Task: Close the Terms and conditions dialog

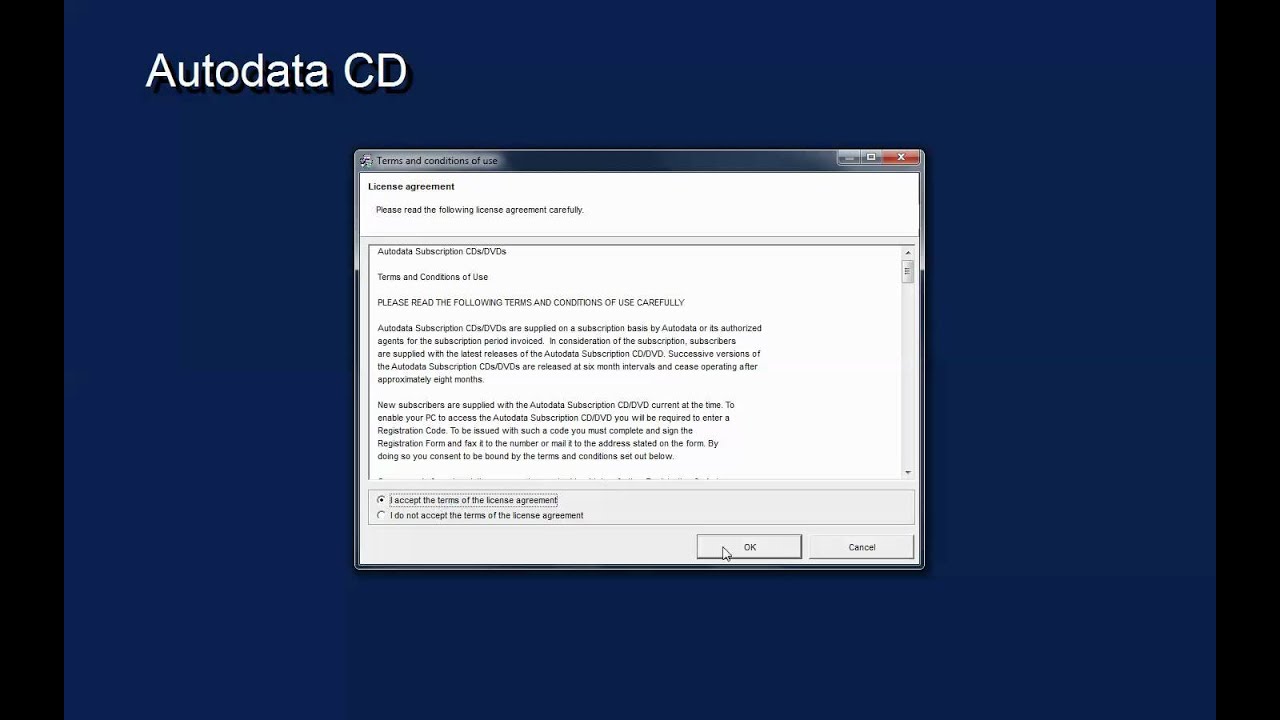Action: tap(901, 157)
